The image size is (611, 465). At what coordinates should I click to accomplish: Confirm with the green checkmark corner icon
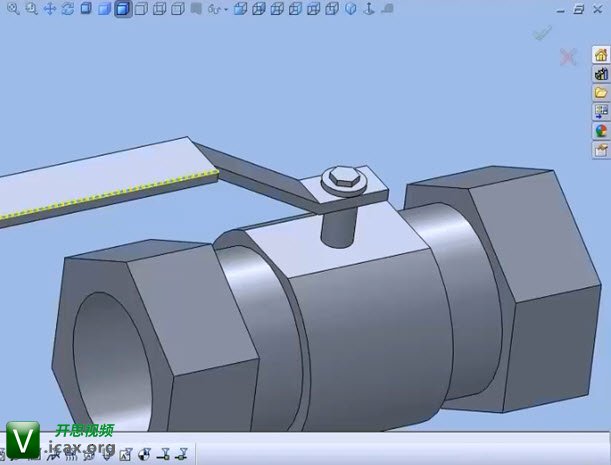[542, 33]
